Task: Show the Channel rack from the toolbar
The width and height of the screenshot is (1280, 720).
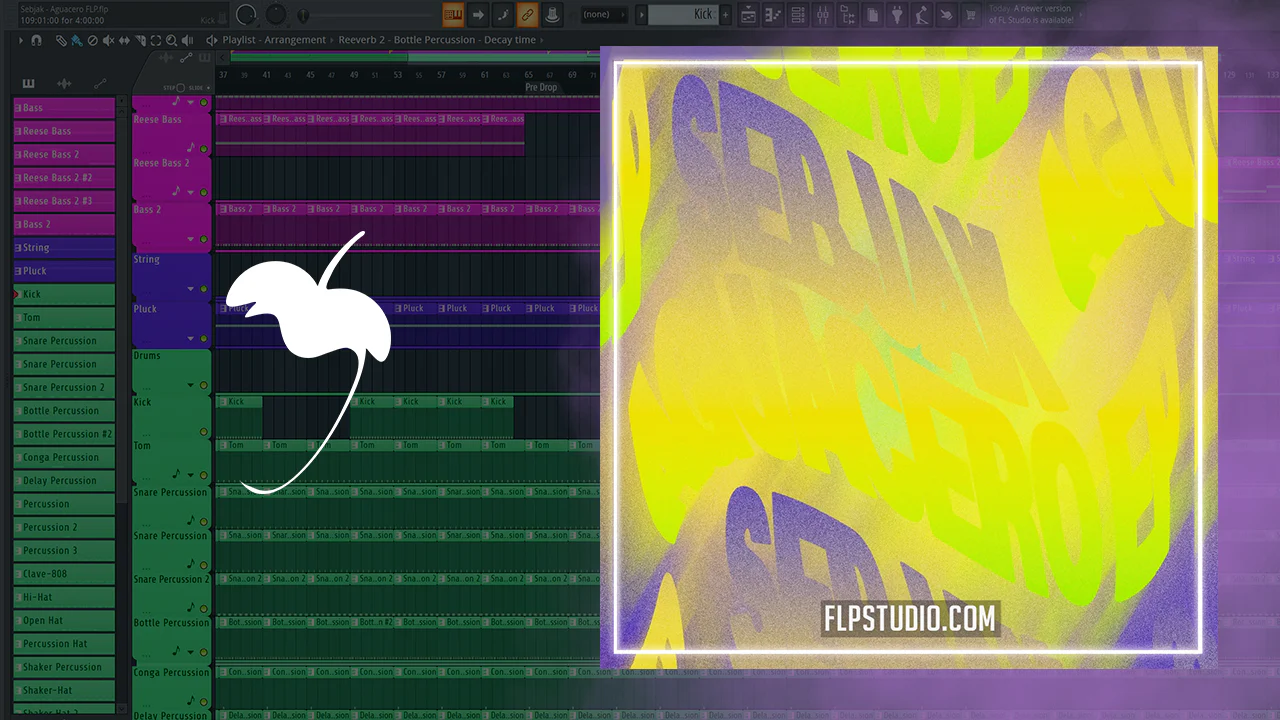Action: tap(798, 15)
